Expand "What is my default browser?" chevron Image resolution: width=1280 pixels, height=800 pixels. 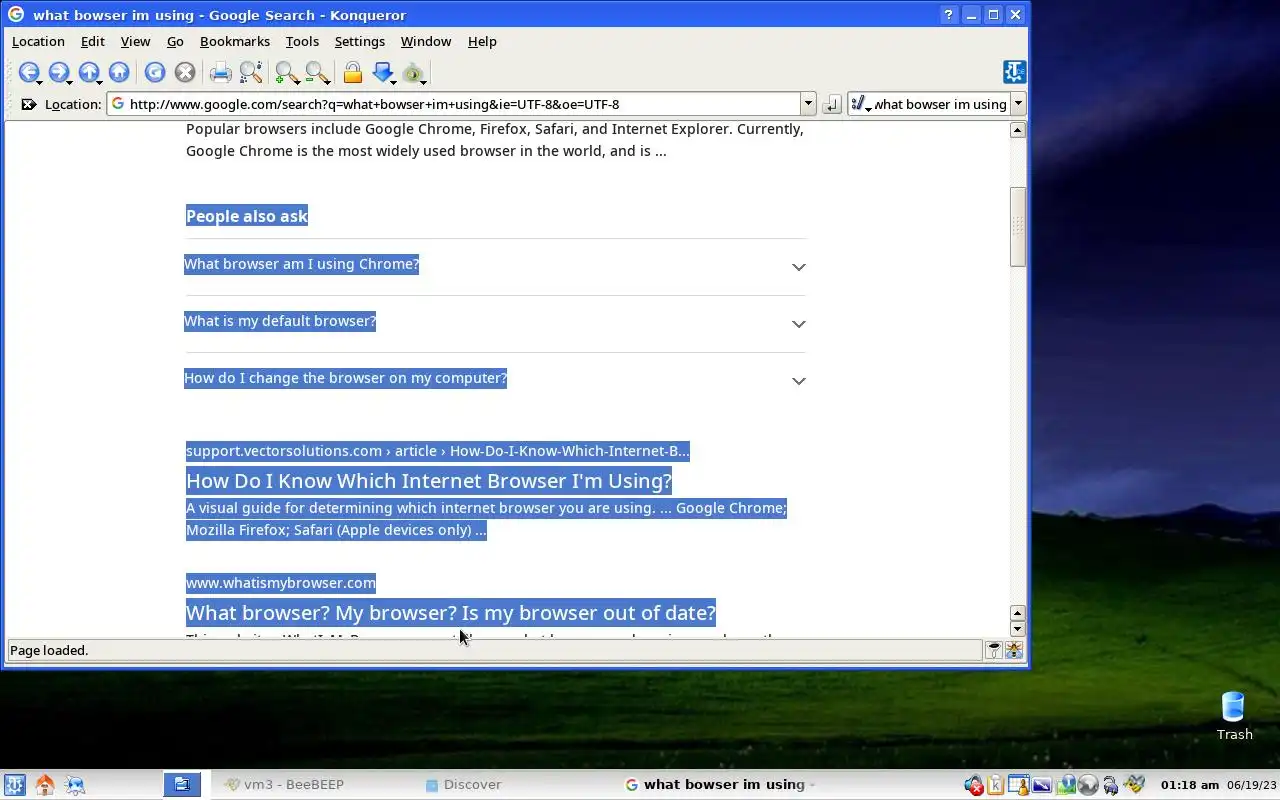pos(798,324)
